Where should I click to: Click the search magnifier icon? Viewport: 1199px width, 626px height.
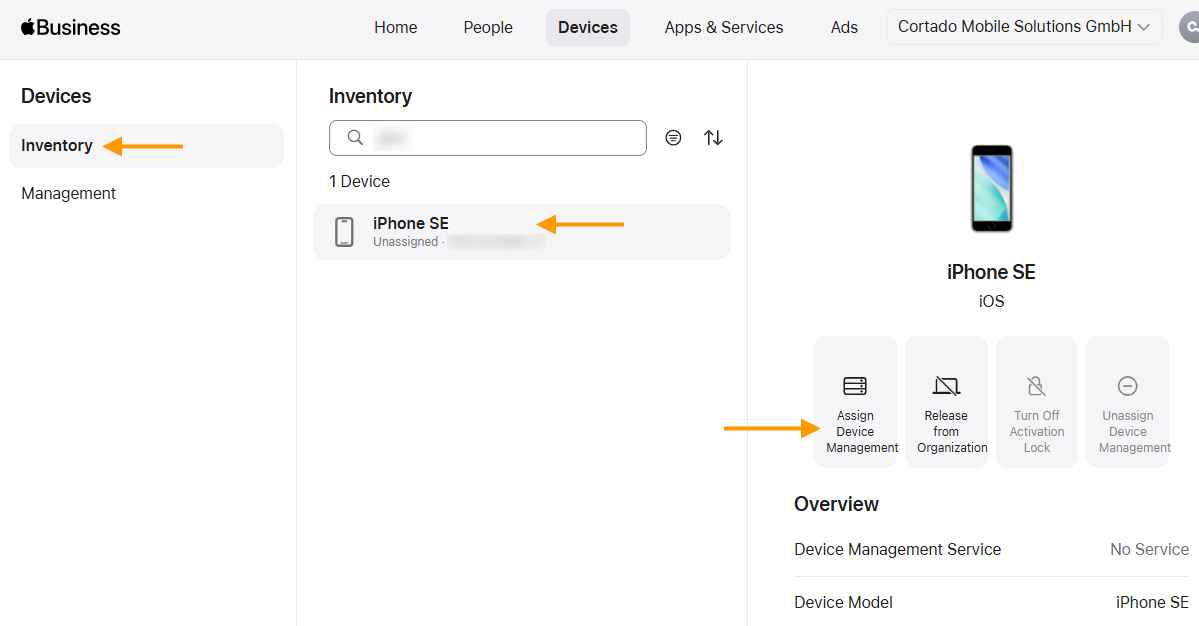pyautogui.click(x=355, y=137)
